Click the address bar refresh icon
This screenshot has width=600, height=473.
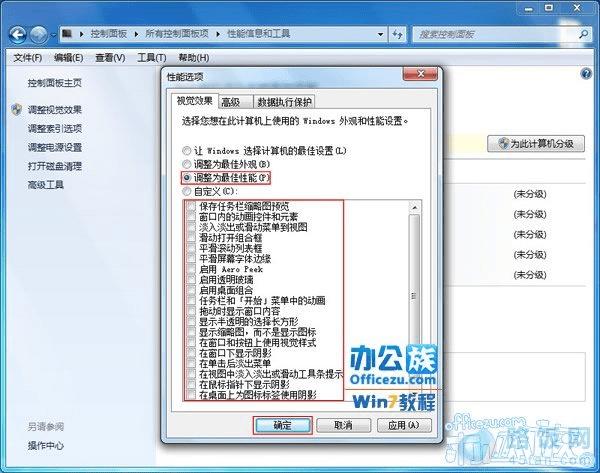[x=398, y=34]
